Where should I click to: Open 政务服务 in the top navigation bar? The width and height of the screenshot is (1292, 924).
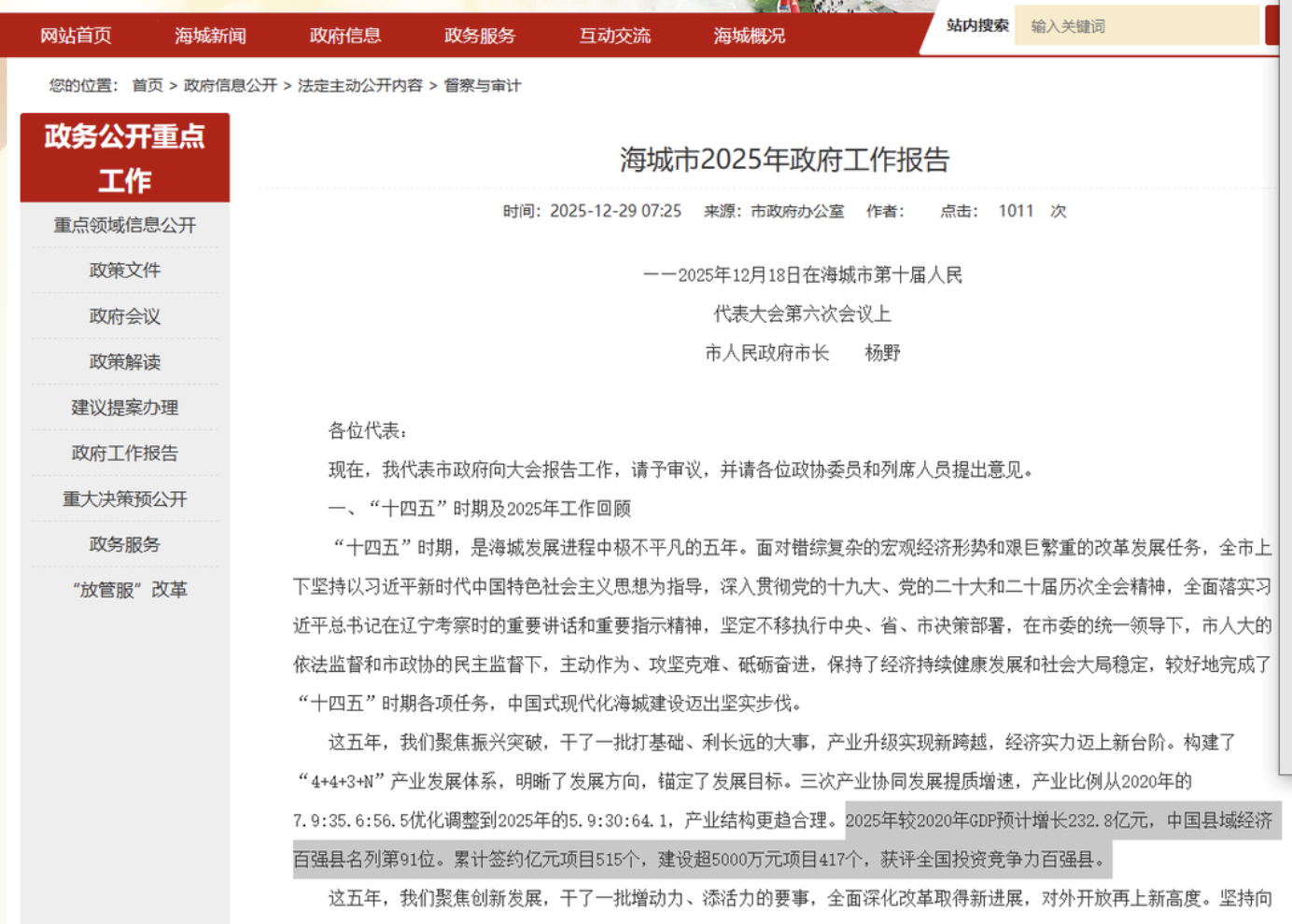(480, 35)
